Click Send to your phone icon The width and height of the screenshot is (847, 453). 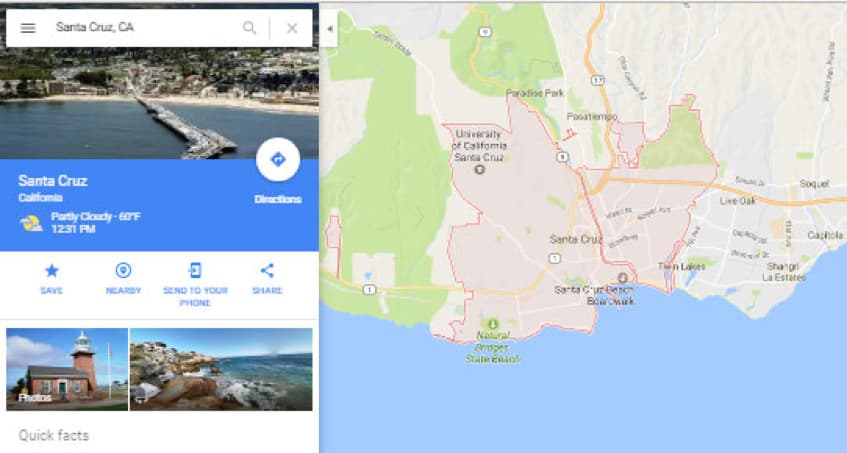pos(195,270)
